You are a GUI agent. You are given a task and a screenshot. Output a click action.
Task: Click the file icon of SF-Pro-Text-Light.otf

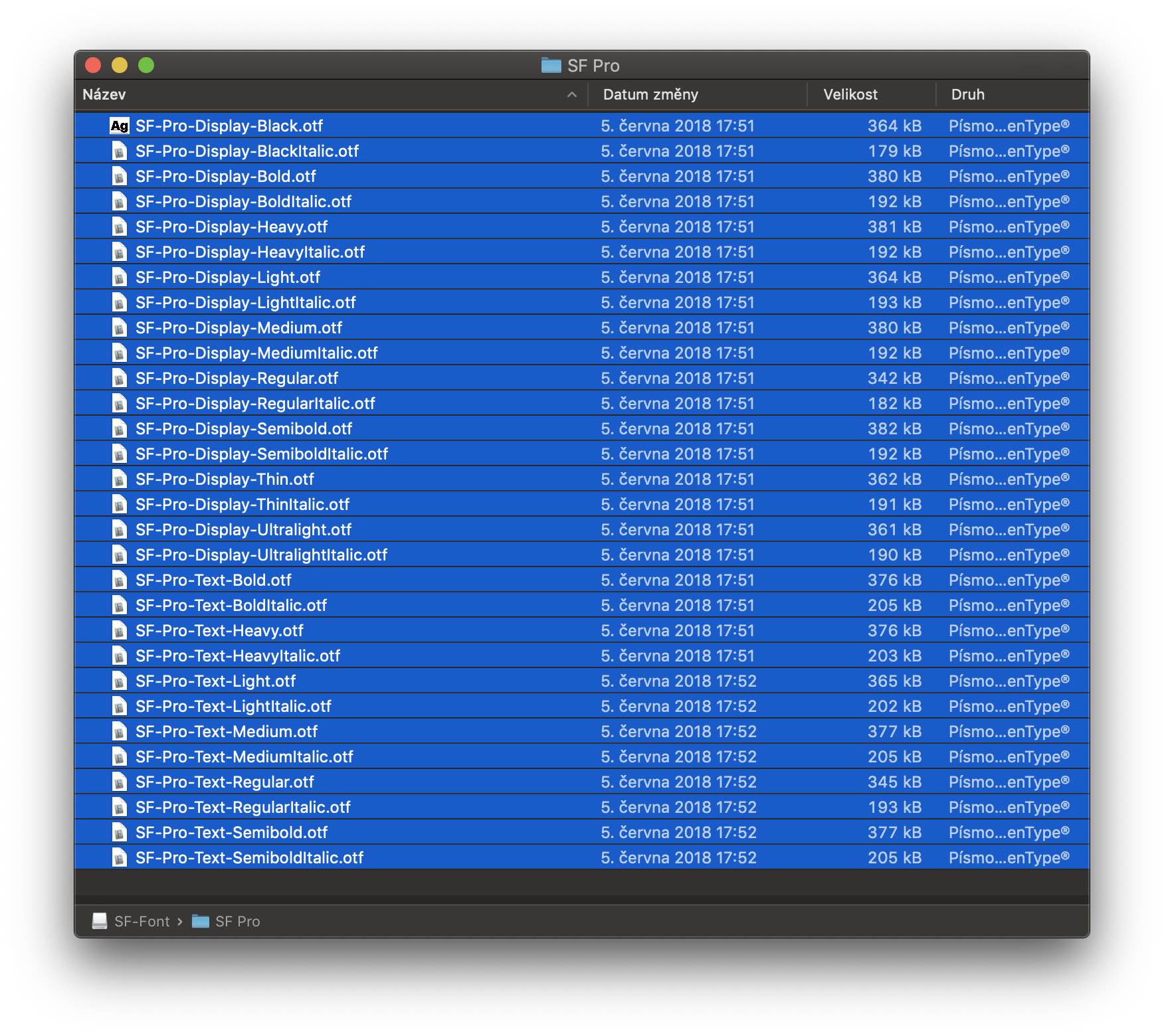(x=120, y=681)
